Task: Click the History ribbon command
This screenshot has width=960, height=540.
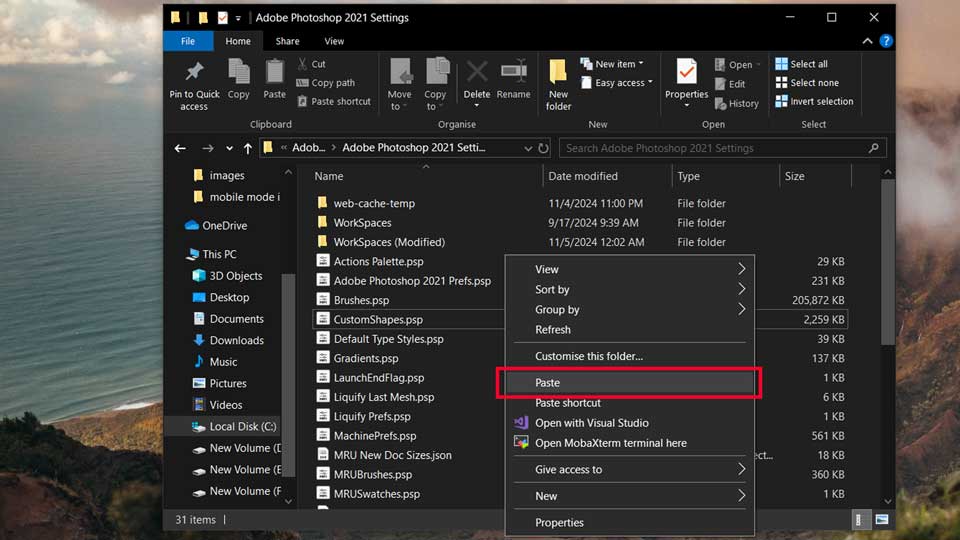Action: coord(737,103)
